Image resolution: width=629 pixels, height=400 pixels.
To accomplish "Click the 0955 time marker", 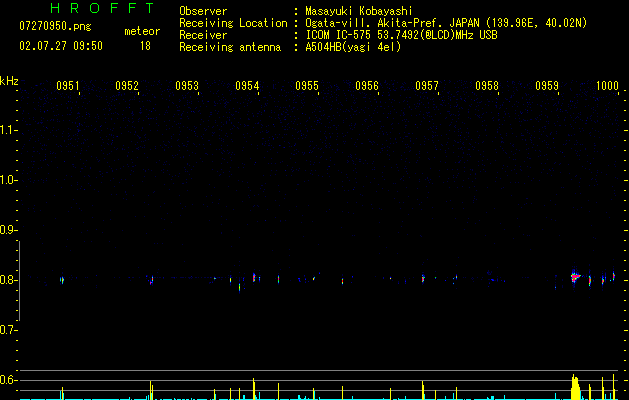I will (x=306, y=86).
